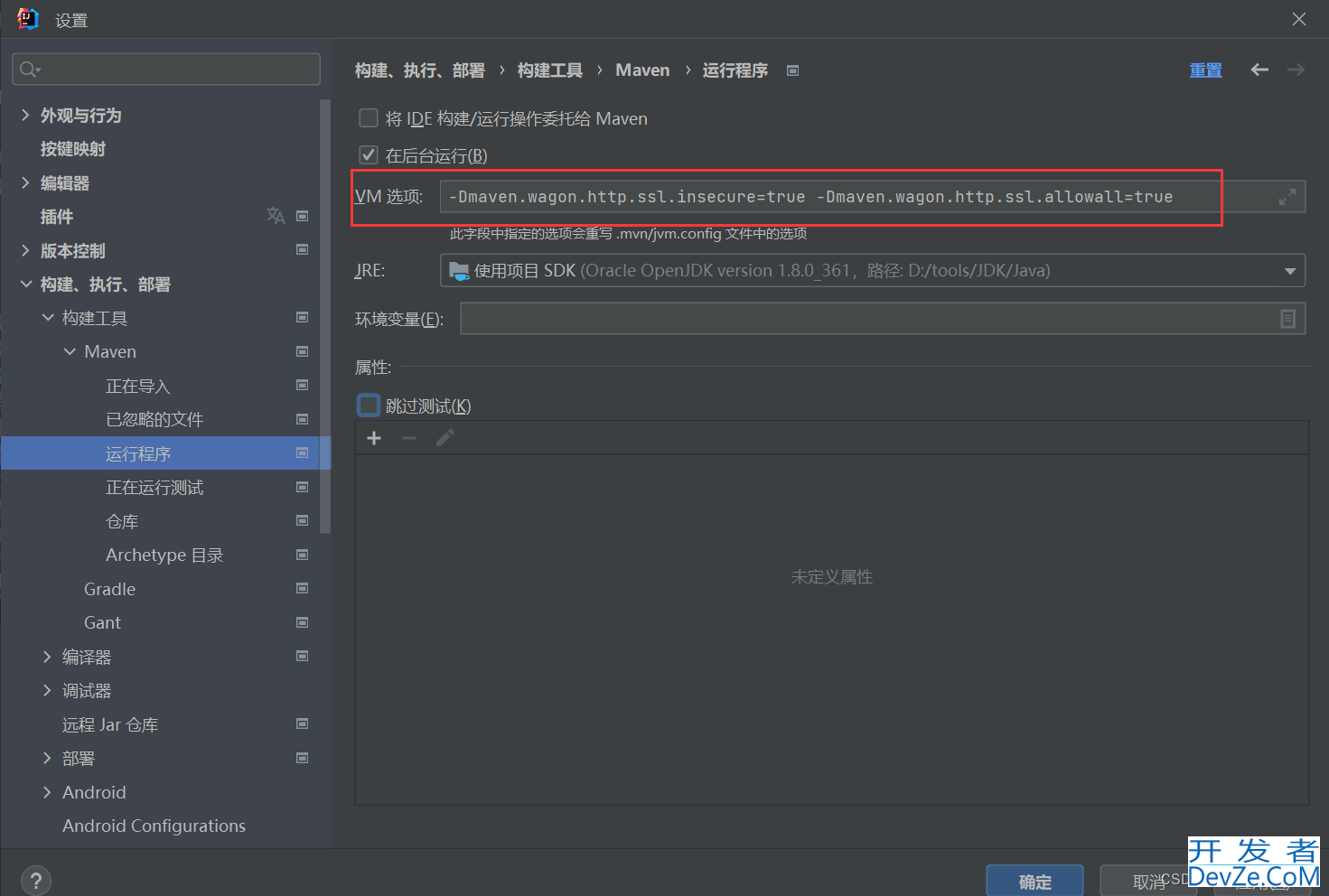Select 远程 Jar 仓库 item

(110, 724)
